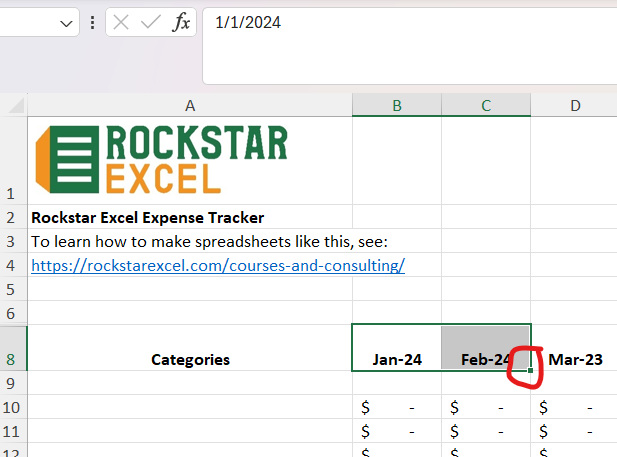Click the Enter checkmark icon in formula bar
The image size is (617, 457).
click(151, 23)
